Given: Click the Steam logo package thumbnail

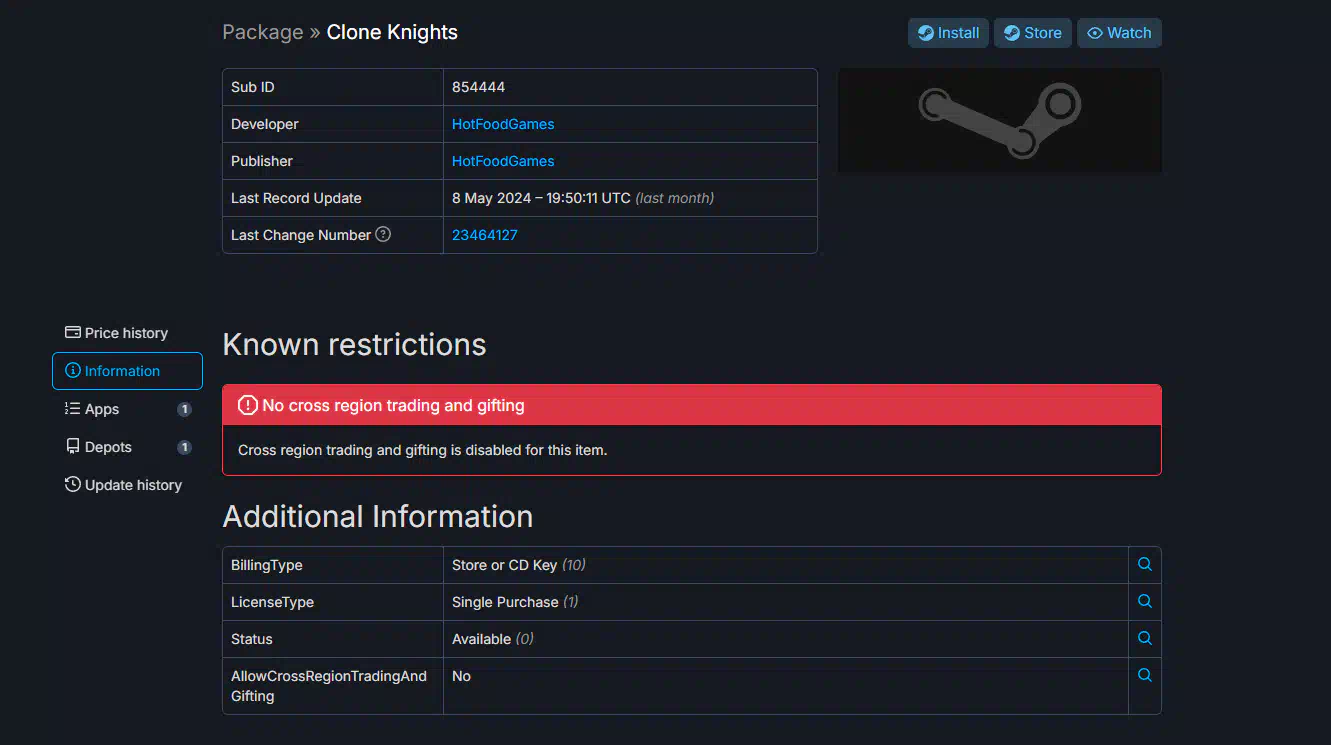Looking at the screenshot, I should click(x=999, y=120).
